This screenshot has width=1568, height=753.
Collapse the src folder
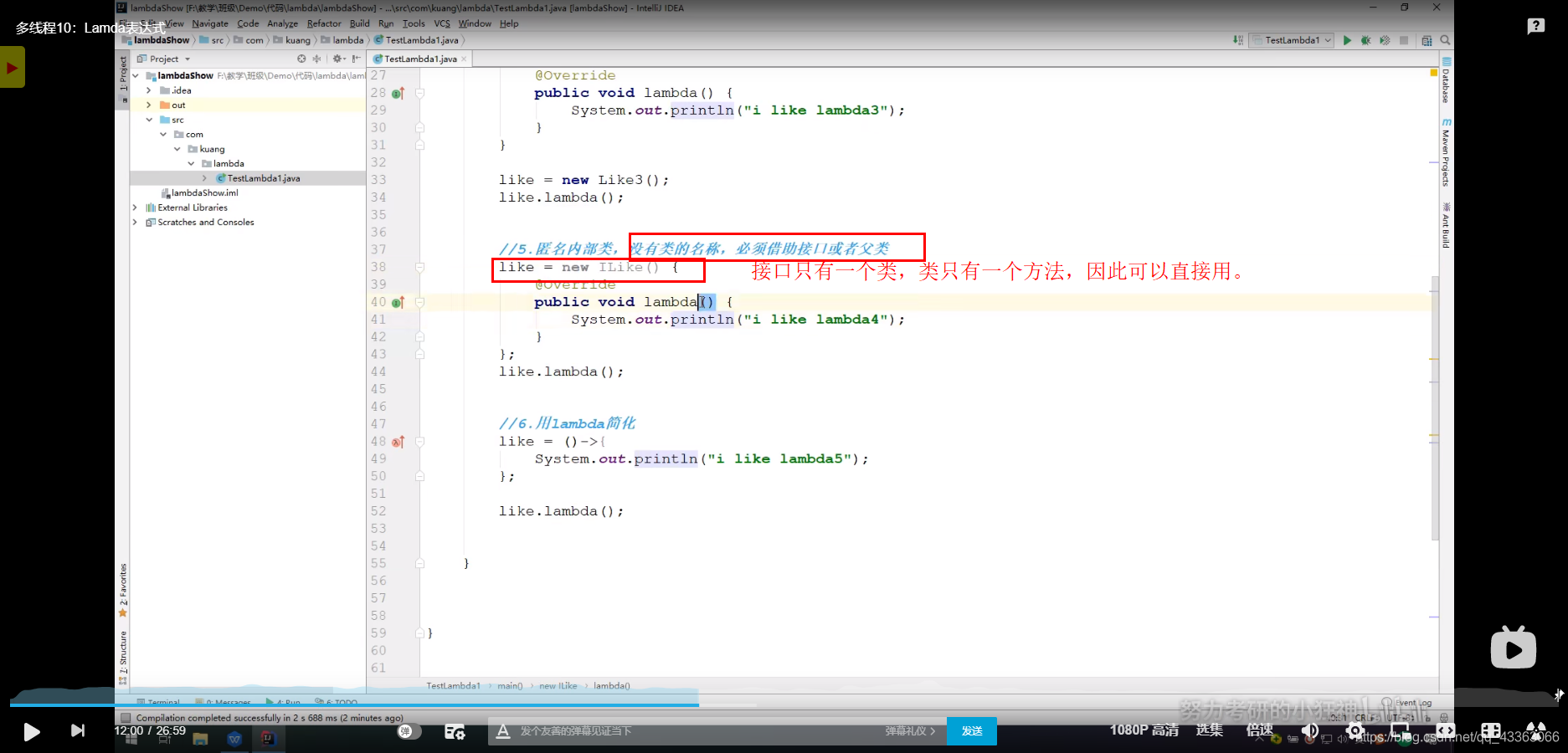coord(149,120)
